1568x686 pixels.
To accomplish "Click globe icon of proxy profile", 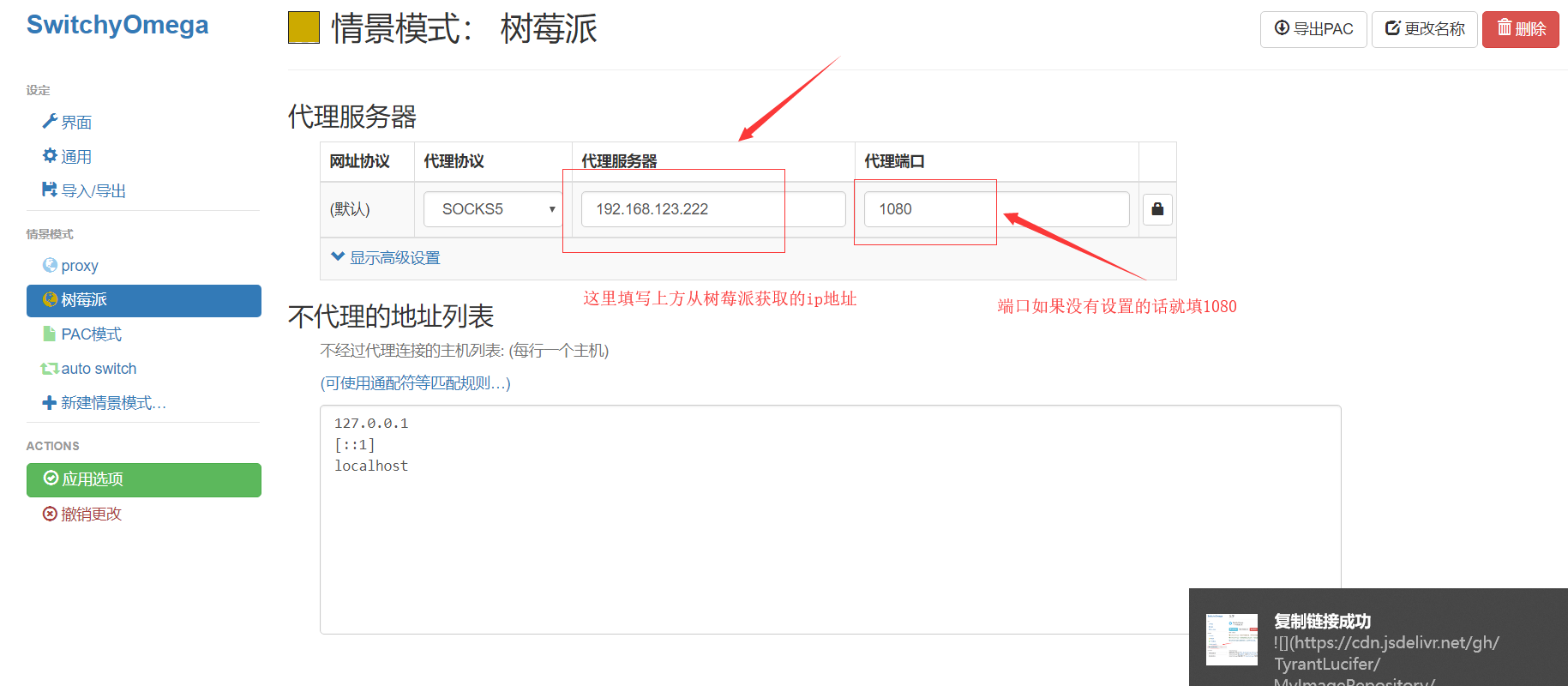I will pos(50,266).
